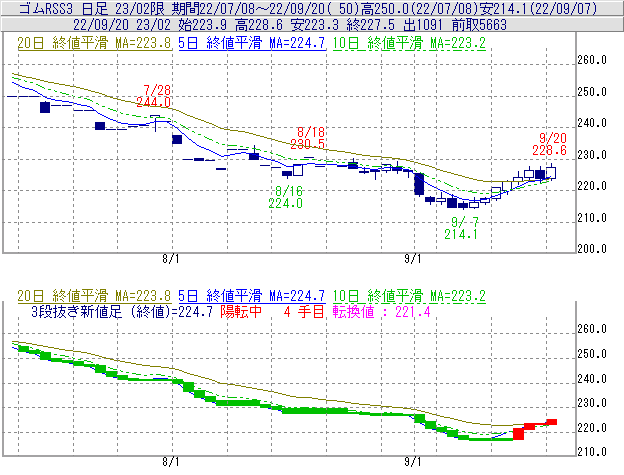
Task: Click the 9/20 228.6 high annotation
Action: pyautogui.click(x=550, y=144)
